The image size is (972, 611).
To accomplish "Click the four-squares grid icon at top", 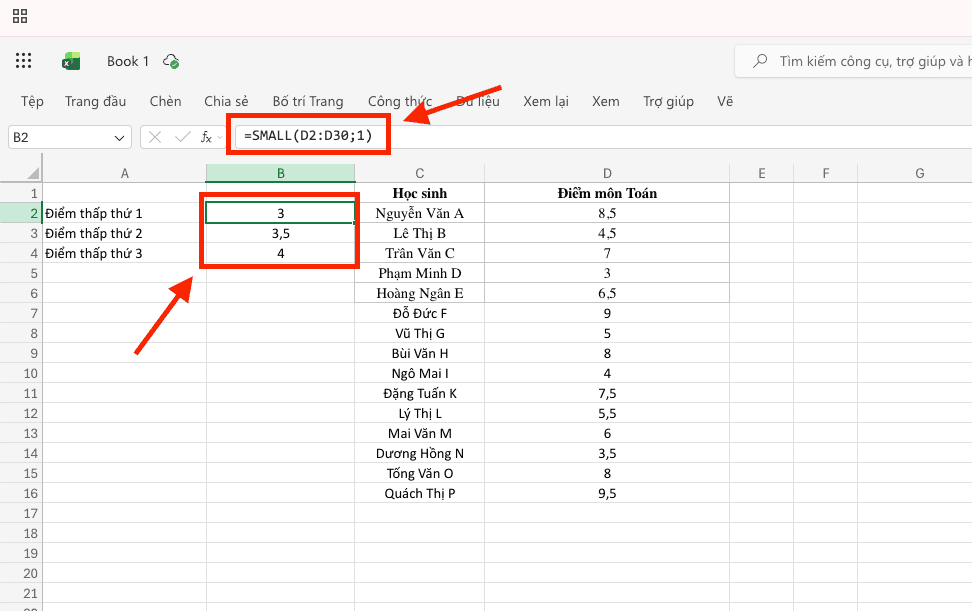I will pos(20,16).
